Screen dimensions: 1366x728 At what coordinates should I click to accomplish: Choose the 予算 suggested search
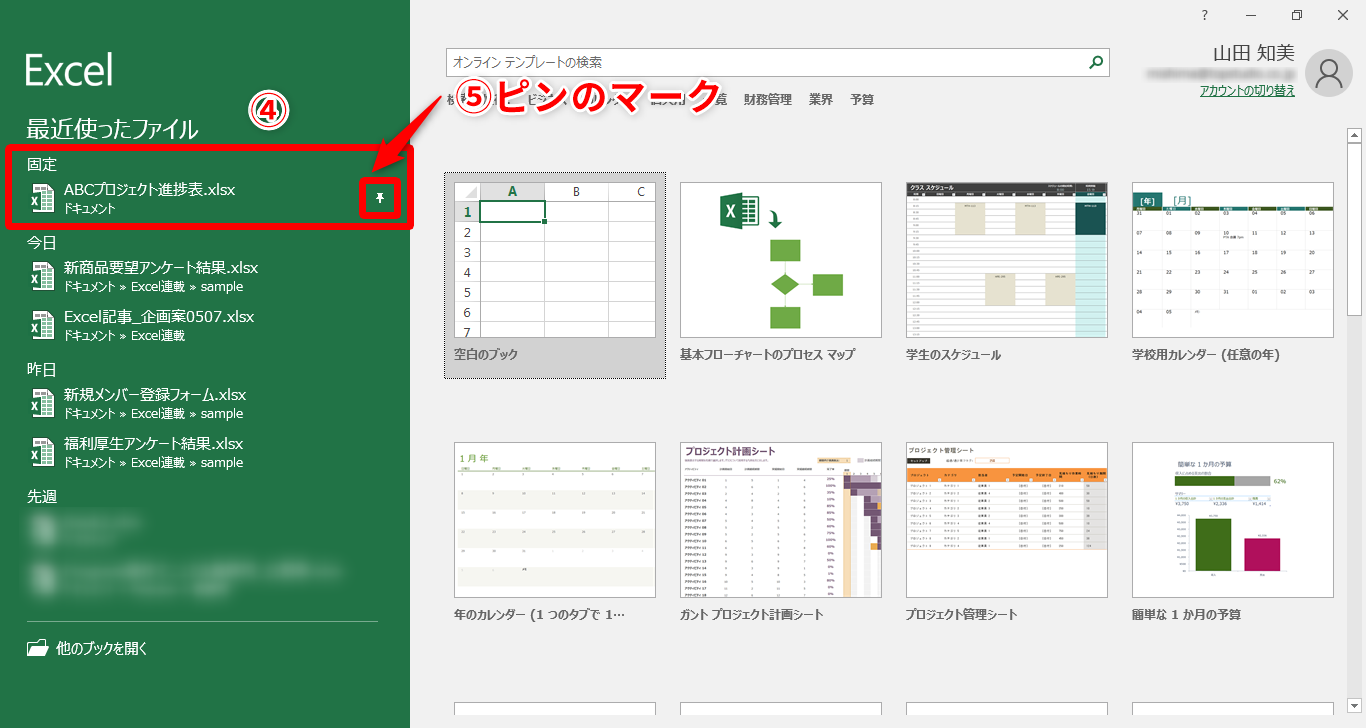pos(862,100)
